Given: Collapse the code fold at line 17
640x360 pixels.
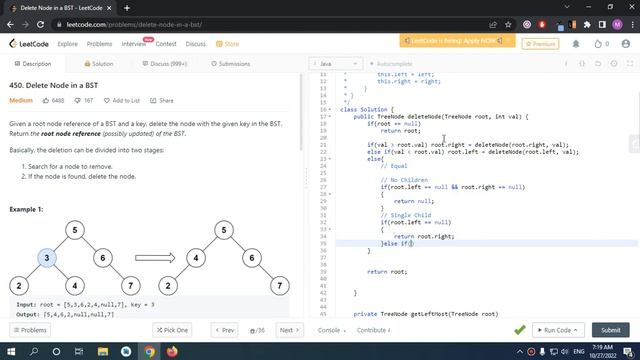Looking at the screenshot, I should point(330,116).
